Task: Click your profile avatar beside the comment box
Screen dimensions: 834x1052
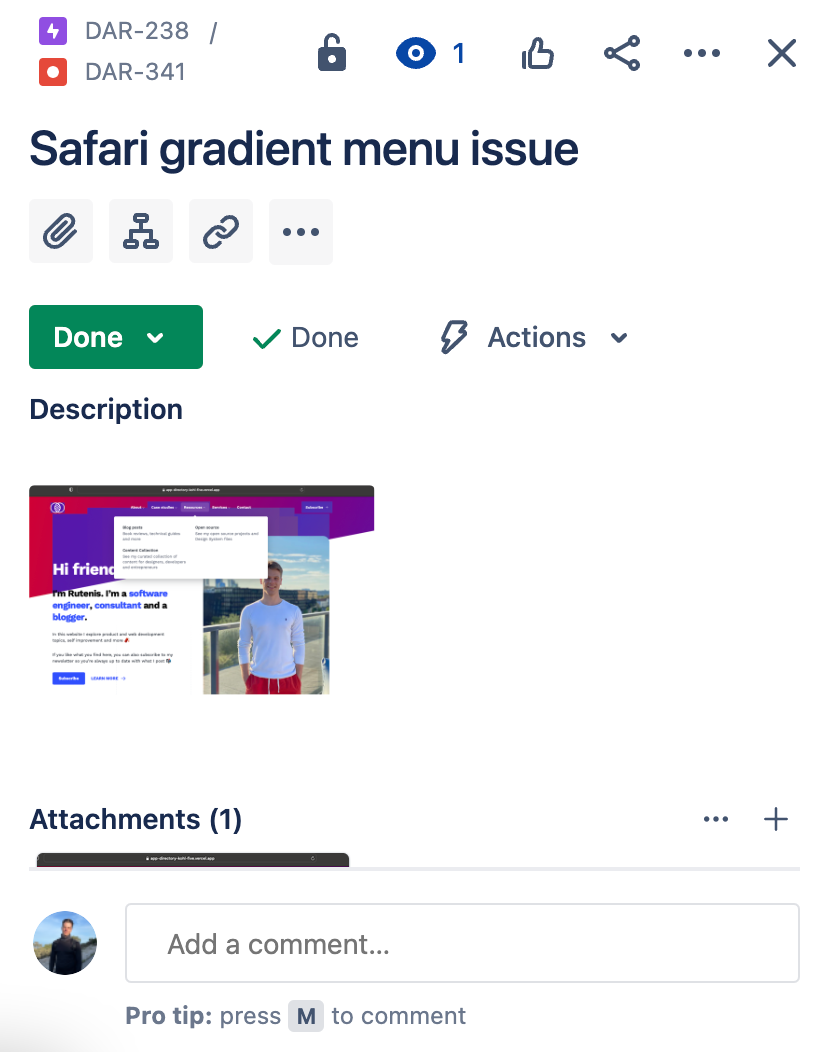Action: point(64,943)
